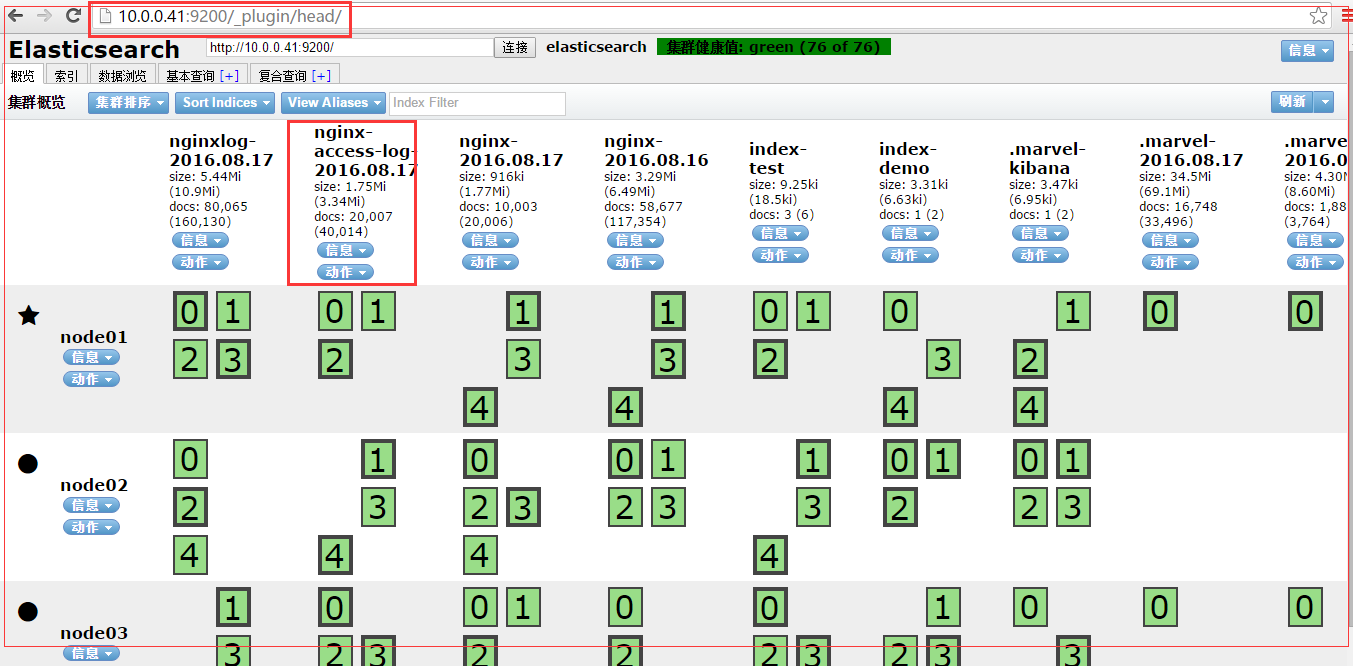Add a new 复合查询 tab via [+]
This screenshot has height=666, width=1353.
point(321,76)
